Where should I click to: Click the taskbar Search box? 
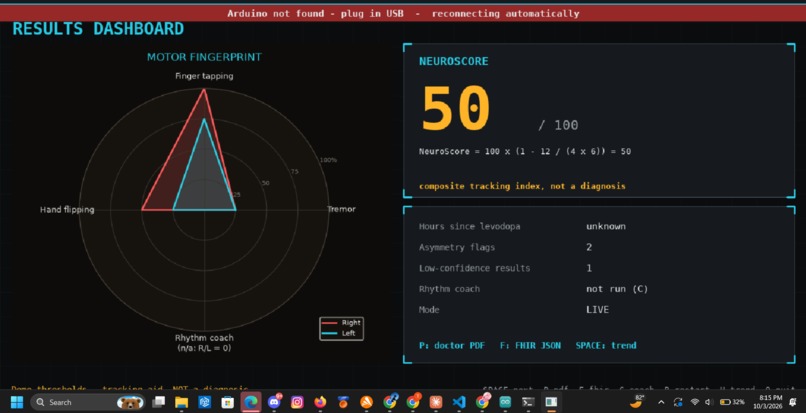coord(87,402)
